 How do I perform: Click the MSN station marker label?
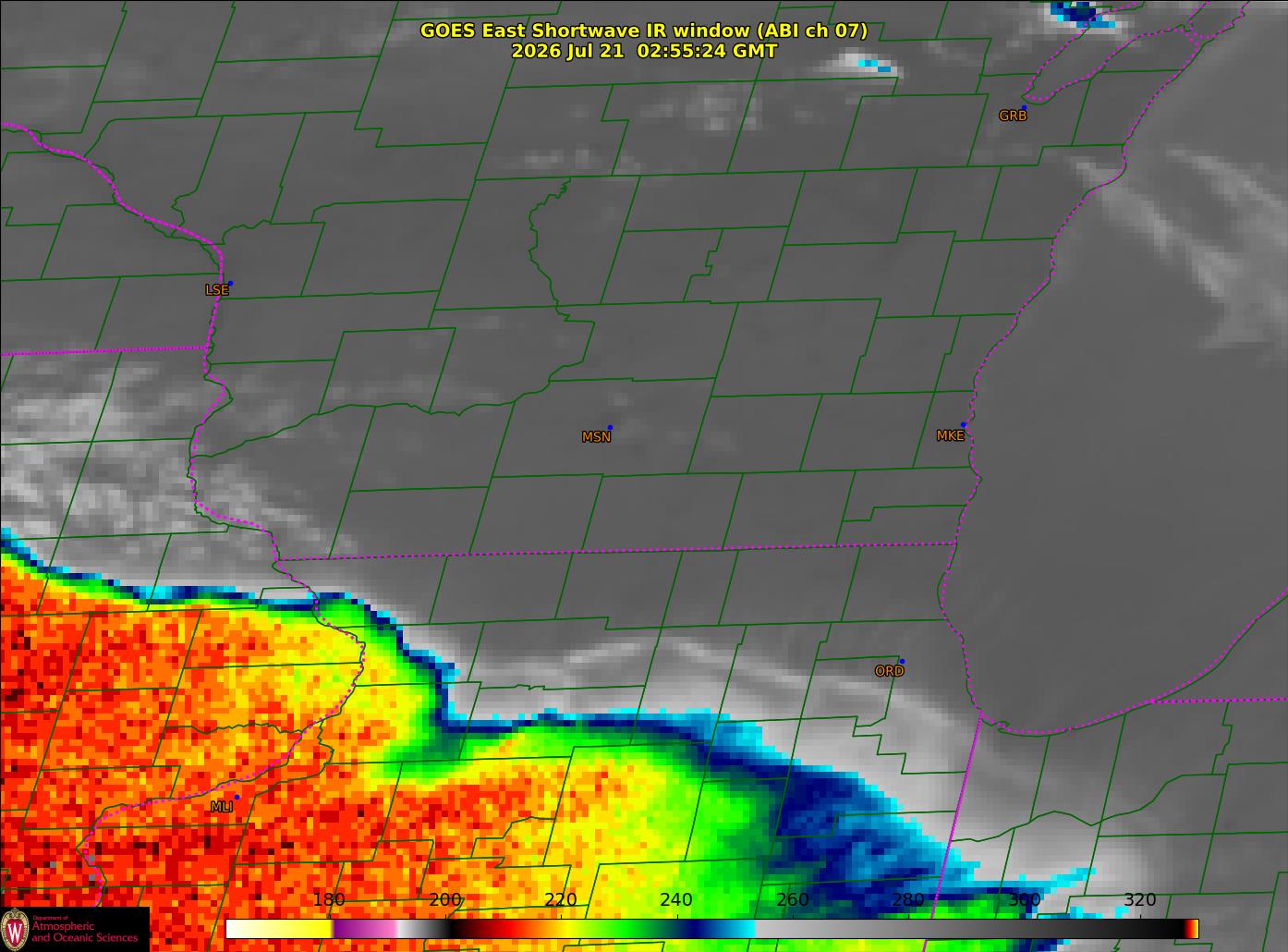[596, 437]
